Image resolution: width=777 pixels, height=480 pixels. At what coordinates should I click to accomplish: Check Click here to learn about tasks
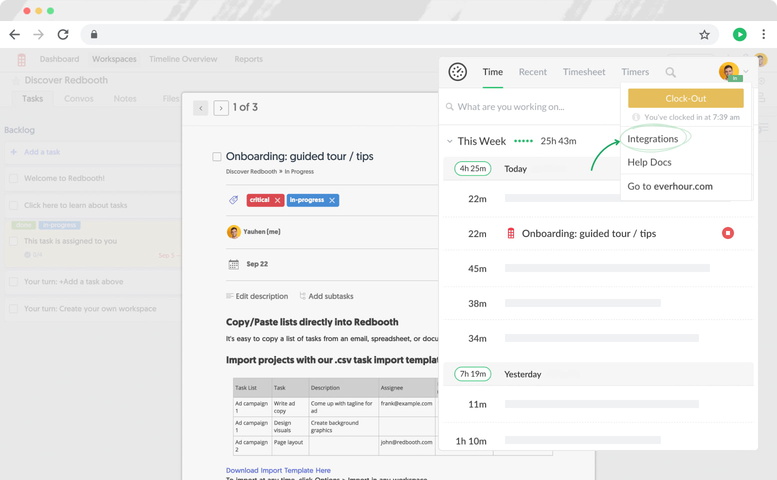pos(13,205)
